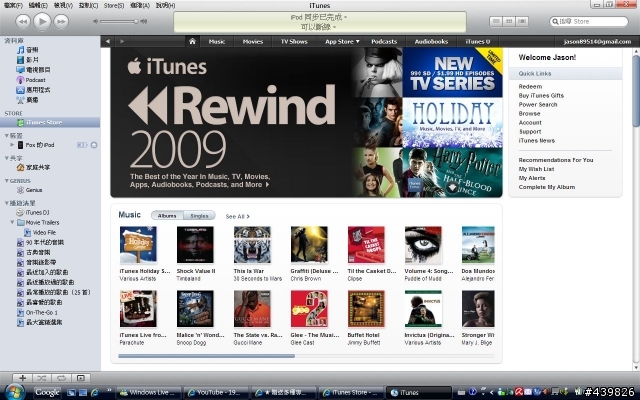640x400 pixels.
Task: Select iTunes Store in sidebar
Action: [50, 122]
